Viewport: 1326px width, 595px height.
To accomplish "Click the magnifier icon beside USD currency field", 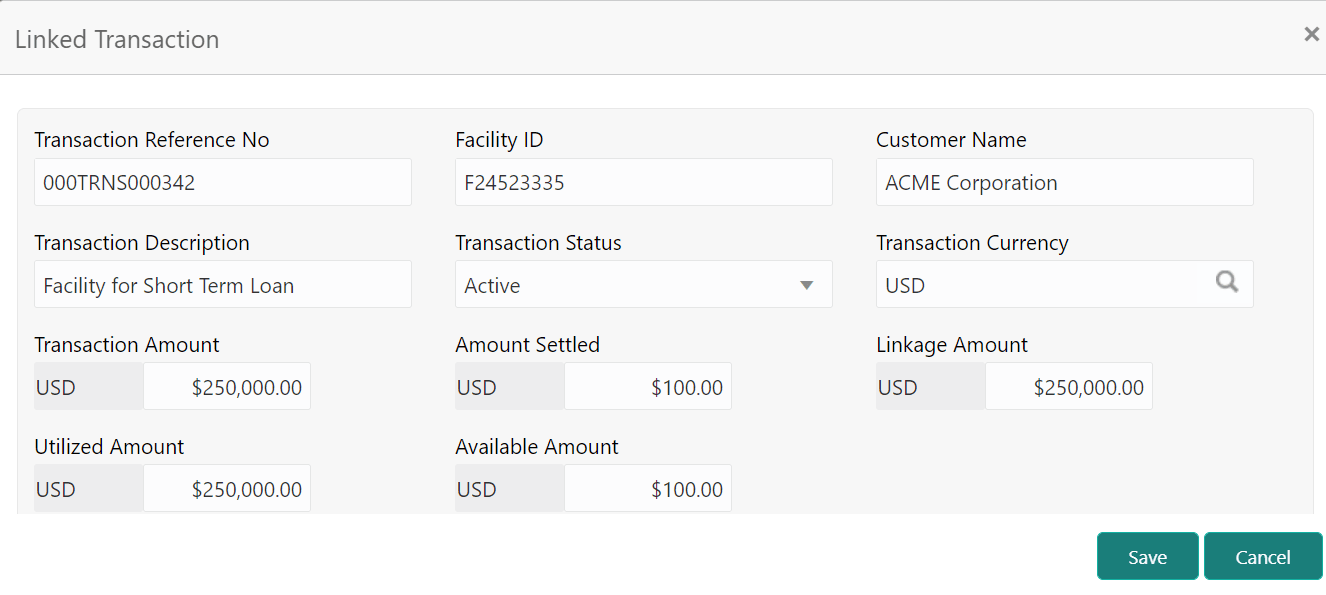I will pyautogui.click(x=1226, y=284).
